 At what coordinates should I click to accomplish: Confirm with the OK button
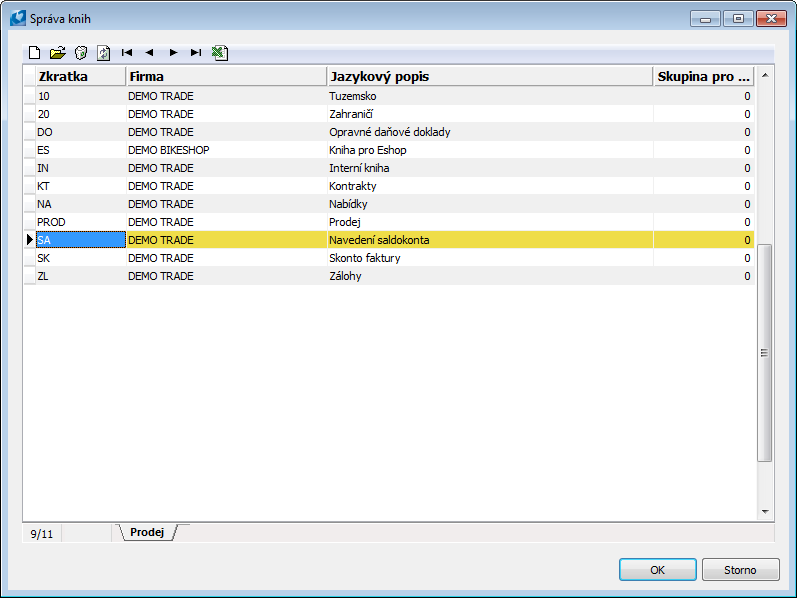[658, 570]
